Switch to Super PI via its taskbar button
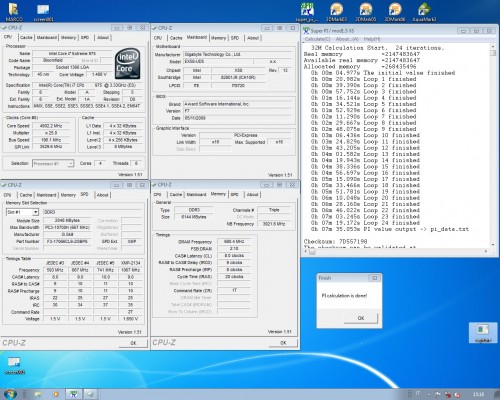500x400 pixels. [x=73, y=394]
